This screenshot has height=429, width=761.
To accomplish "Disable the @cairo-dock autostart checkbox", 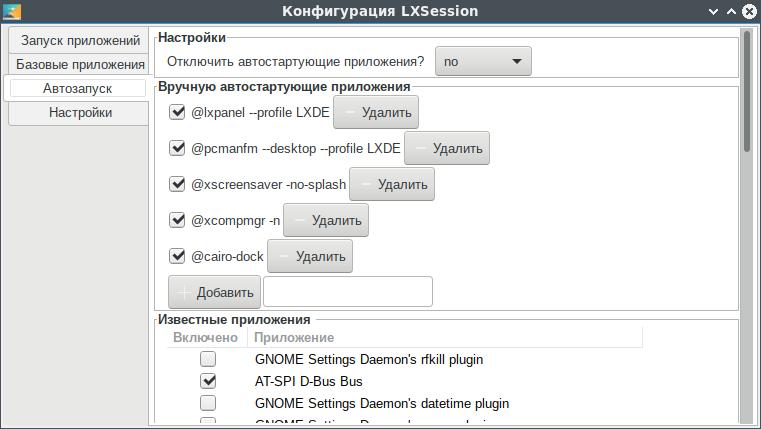I will pos(178,257).
